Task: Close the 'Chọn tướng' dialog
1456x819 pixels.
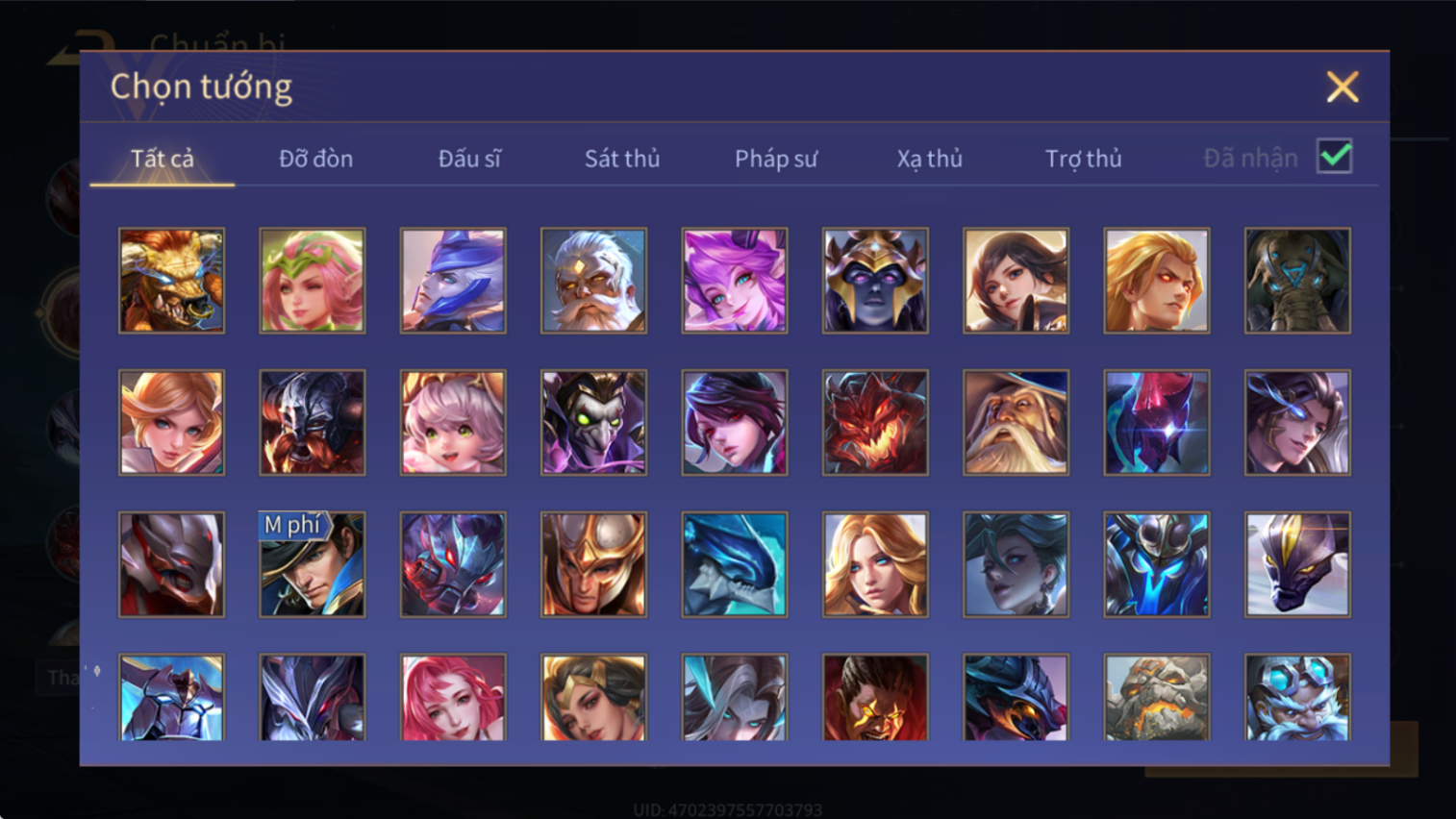Action: (x=1343, y=87)
